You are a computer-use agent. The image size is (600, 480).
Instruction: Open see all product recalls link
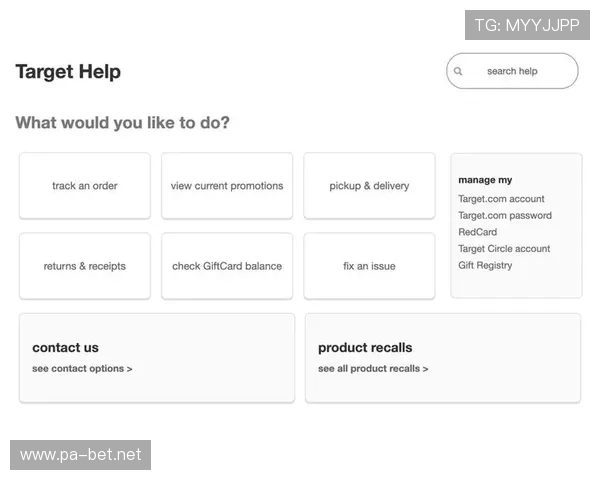pos(373,369)
